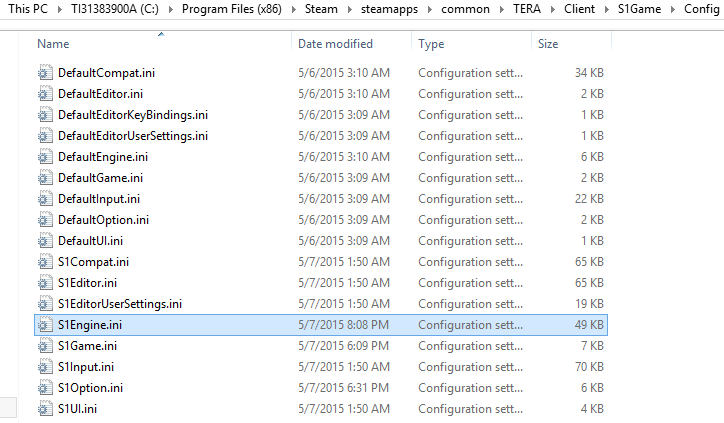Click the DefaultEngine.ini file icon

44,157
